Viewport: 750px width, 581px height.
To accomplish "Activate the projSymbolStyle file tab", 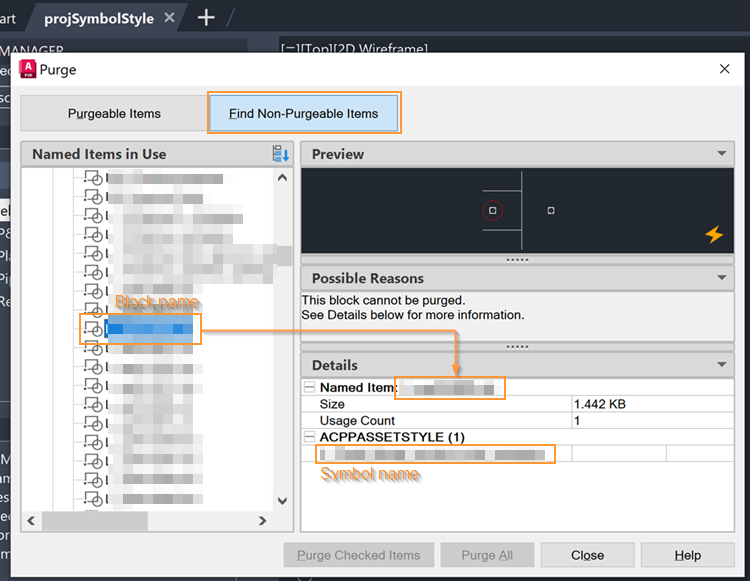I will click(99, 18).
